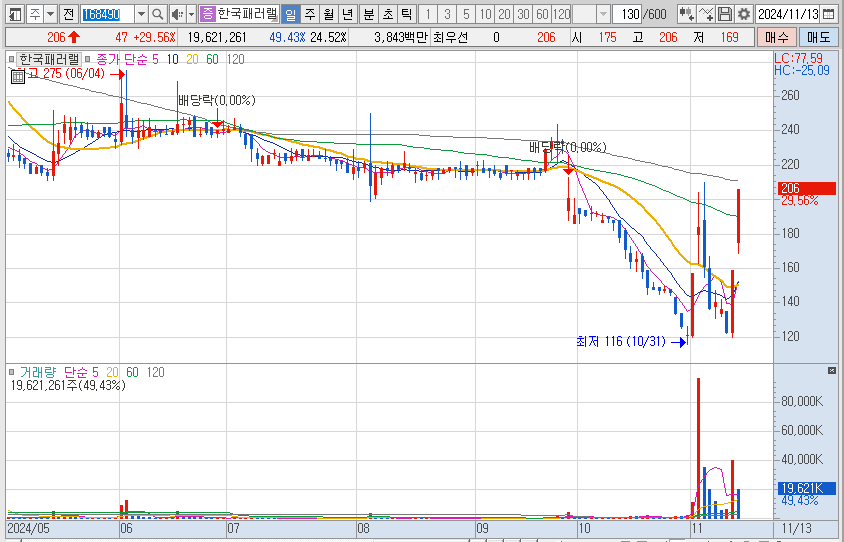
Task: Edit the 2024/11/13 date field
Action: point(788,14)
